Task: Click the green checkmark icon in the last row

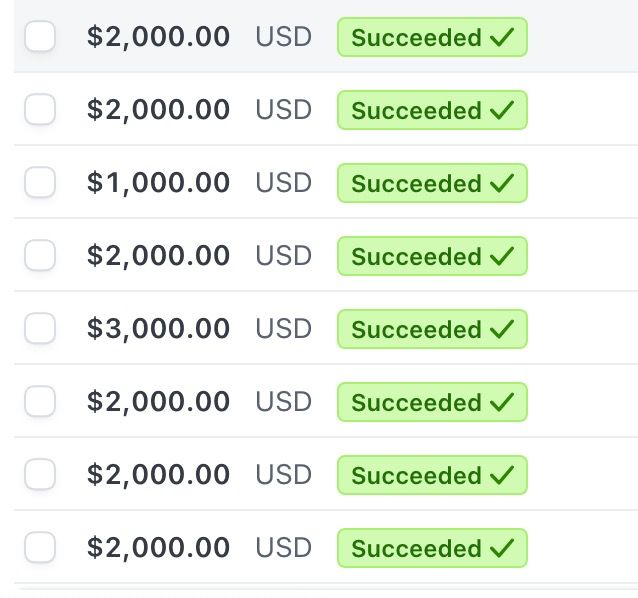Action: click(502, 548)
